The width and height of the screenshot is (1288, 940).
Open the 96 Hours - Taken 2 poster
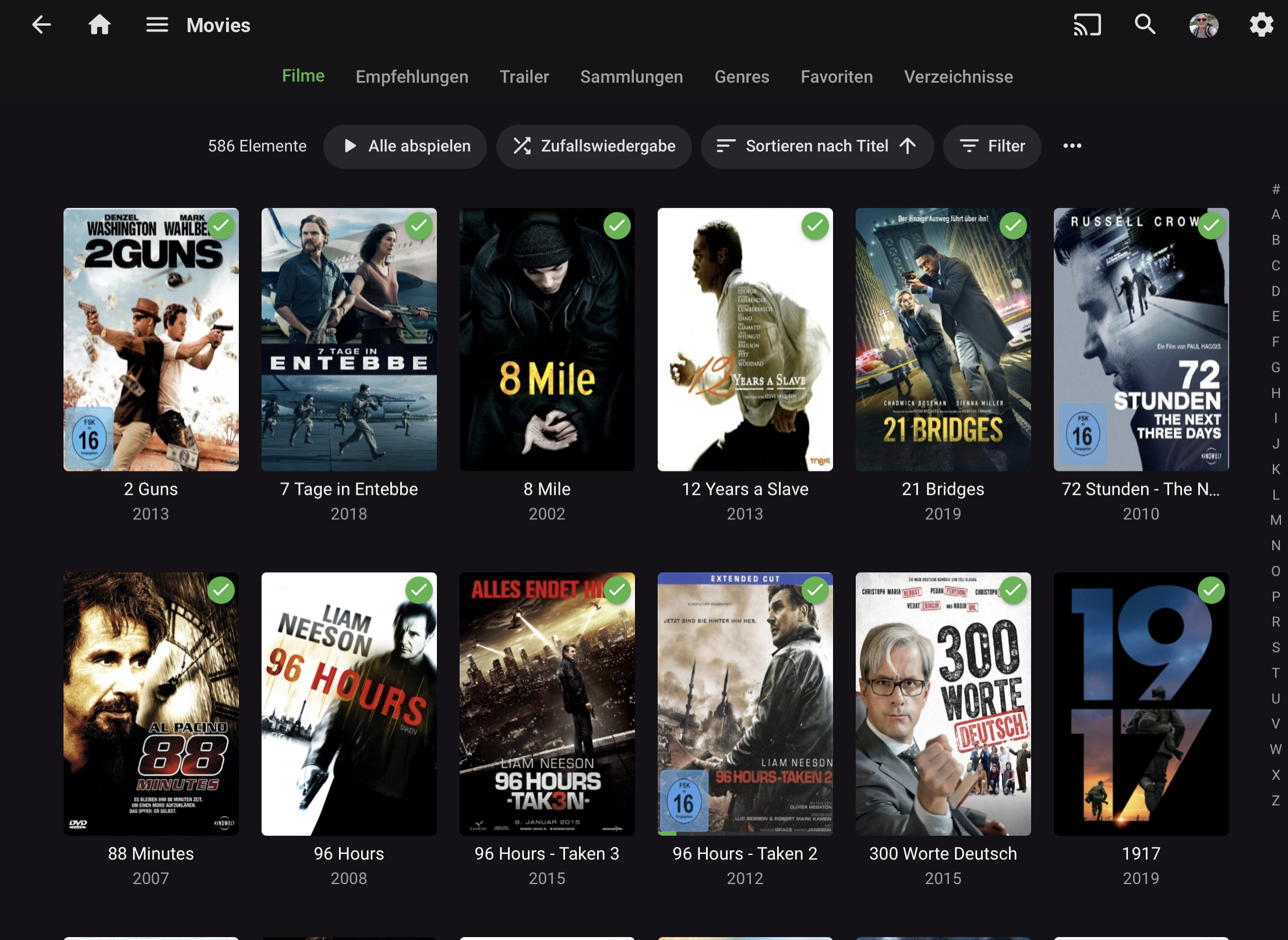pos(745,704)
